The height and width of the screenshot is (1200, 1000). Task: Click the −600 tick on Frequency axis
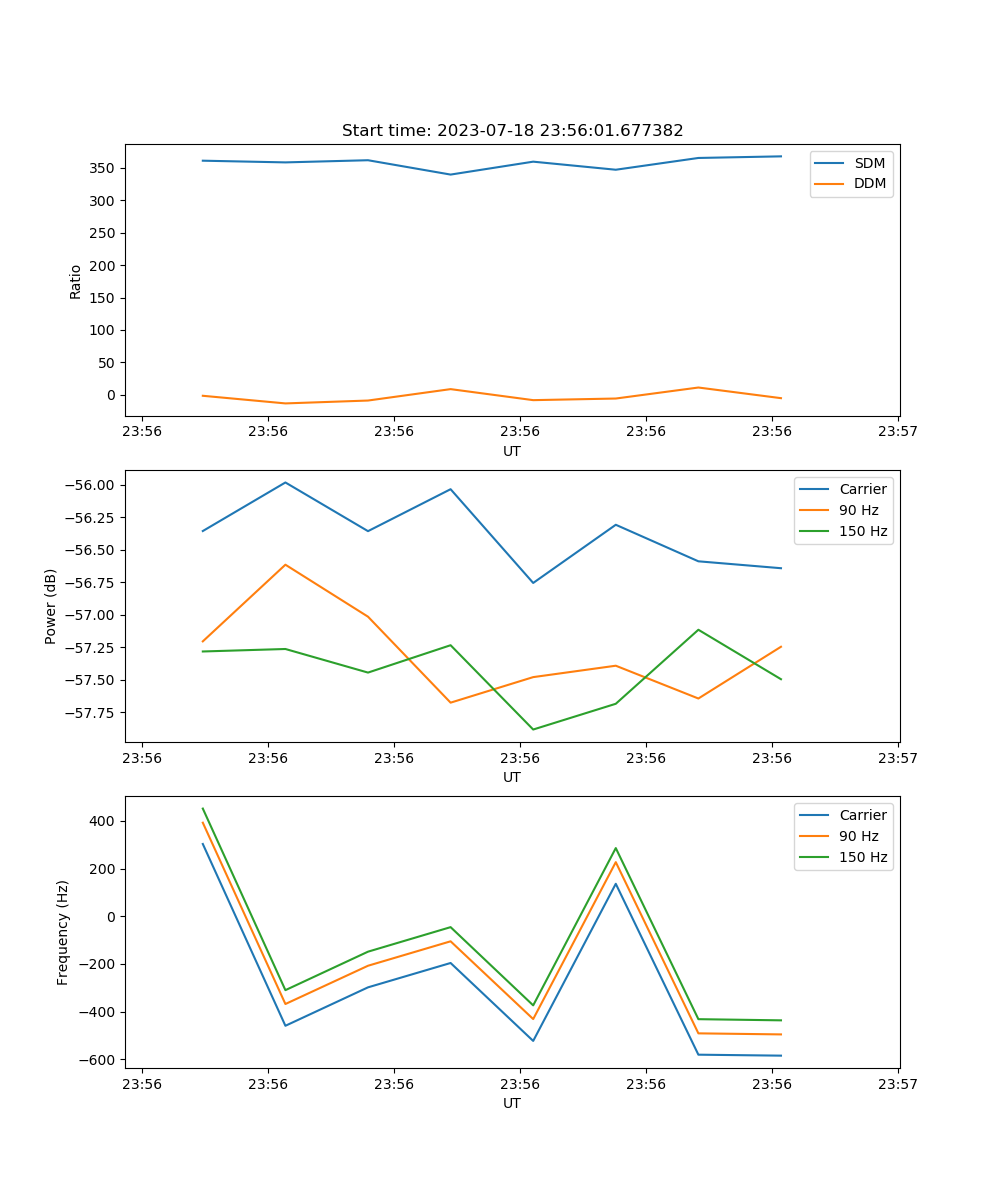[97, 1060]
